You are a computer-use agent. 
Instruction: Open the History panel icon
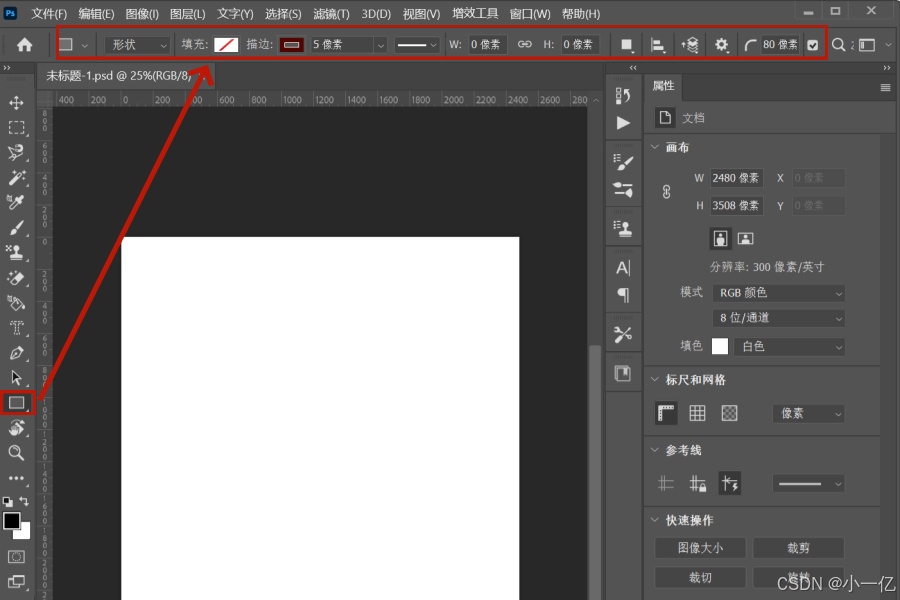click(x=623, y=96)
